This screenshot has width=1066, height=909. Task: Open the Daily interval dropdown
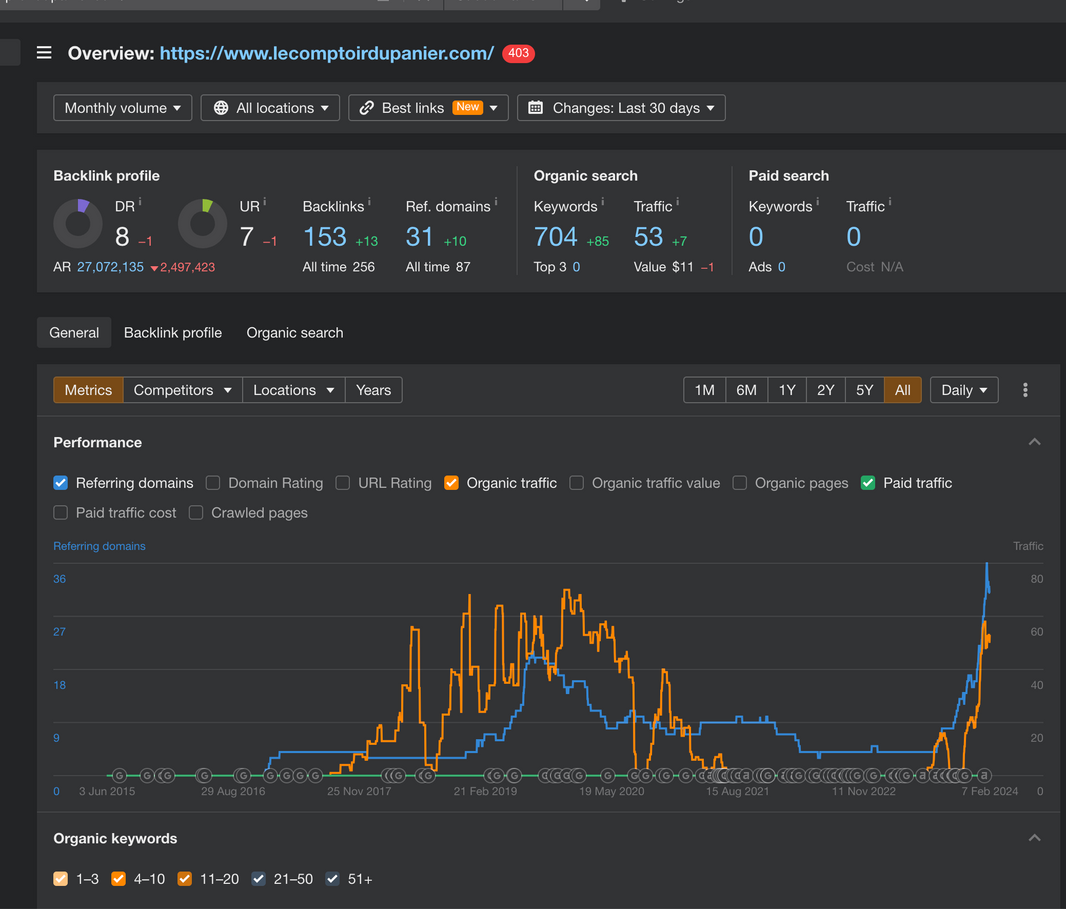click(x=964, y=390)
